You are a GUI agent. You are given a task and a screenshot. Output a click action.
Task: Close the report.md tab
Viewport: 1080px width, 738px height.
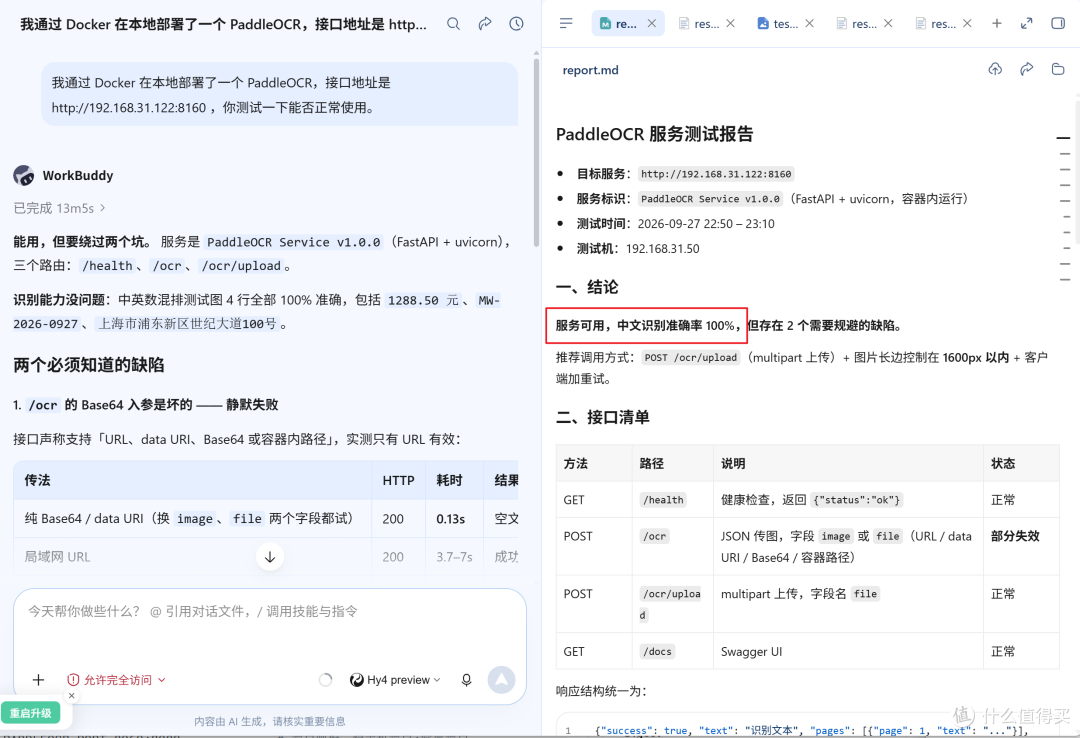point(652,23)
